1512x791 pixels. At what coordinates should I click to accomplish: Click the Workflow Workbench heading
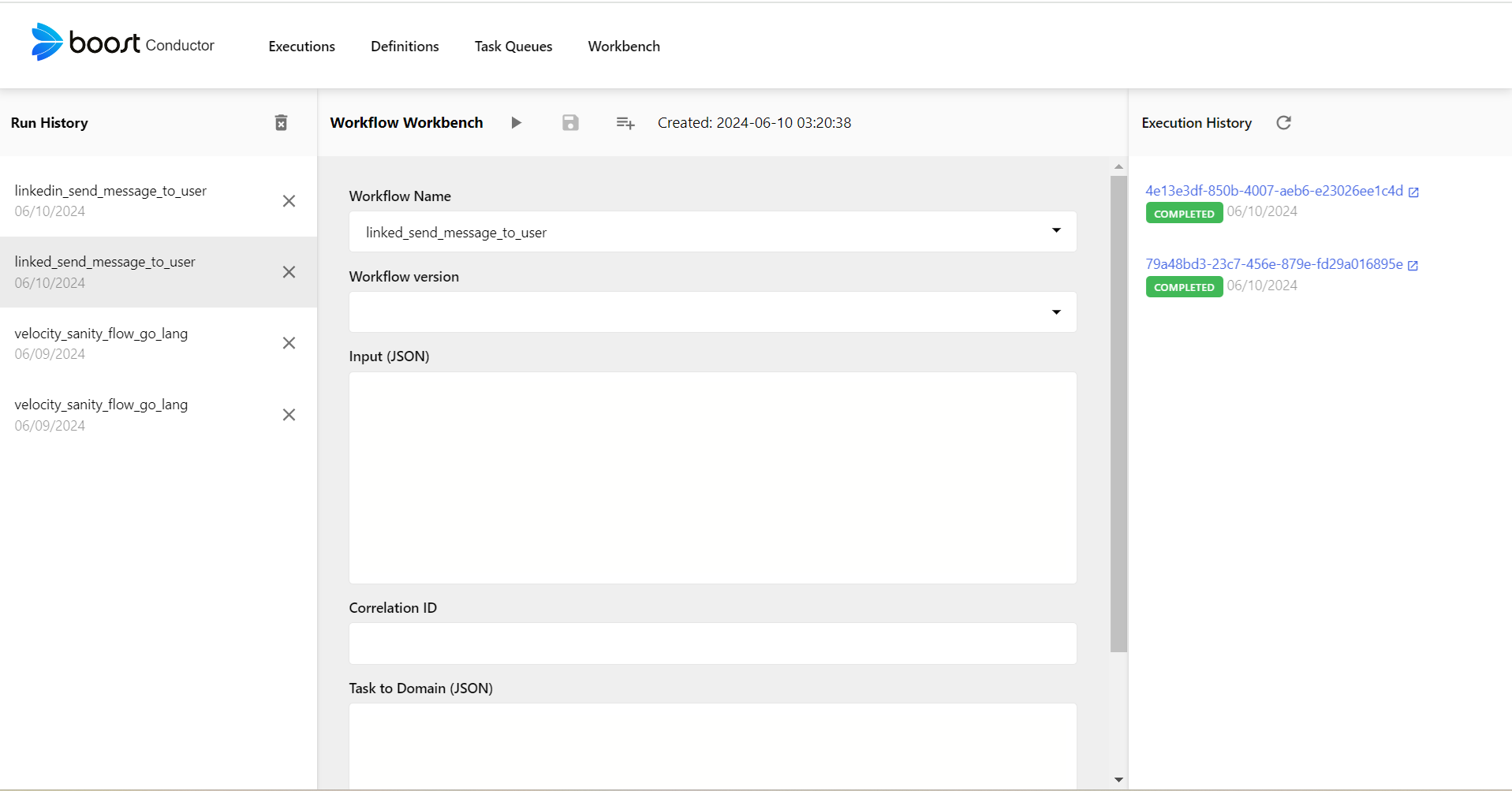coord(406,123)
